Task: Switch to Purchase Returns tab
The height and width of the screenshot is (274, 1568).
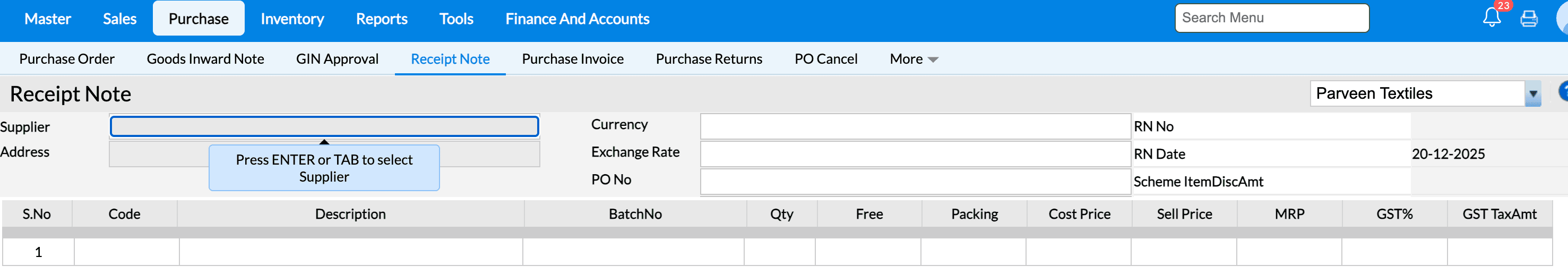Action: tap(709, 59)
